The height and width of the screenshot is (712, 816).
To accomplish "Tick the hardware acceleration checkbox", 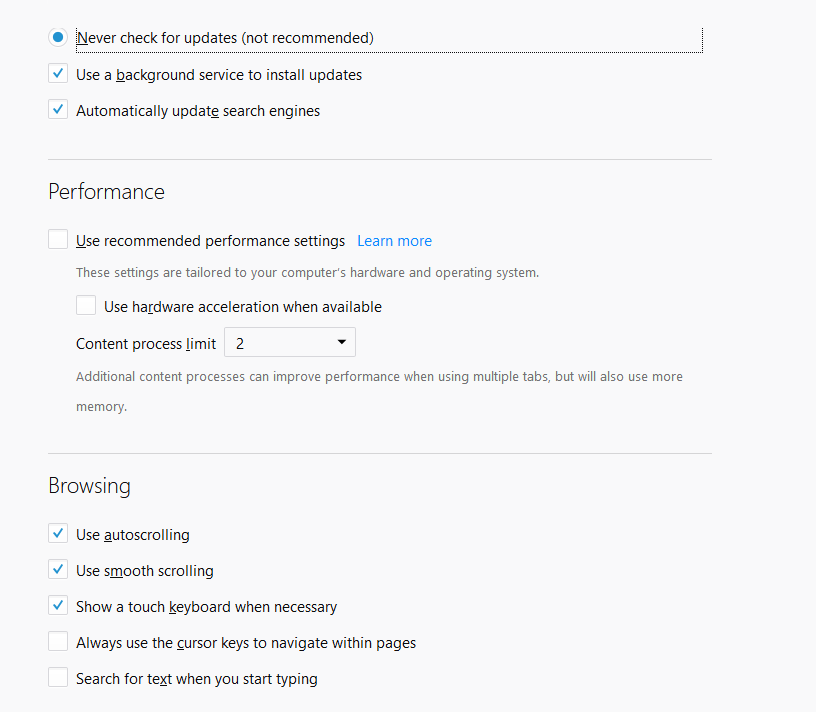I will (86, 306).
